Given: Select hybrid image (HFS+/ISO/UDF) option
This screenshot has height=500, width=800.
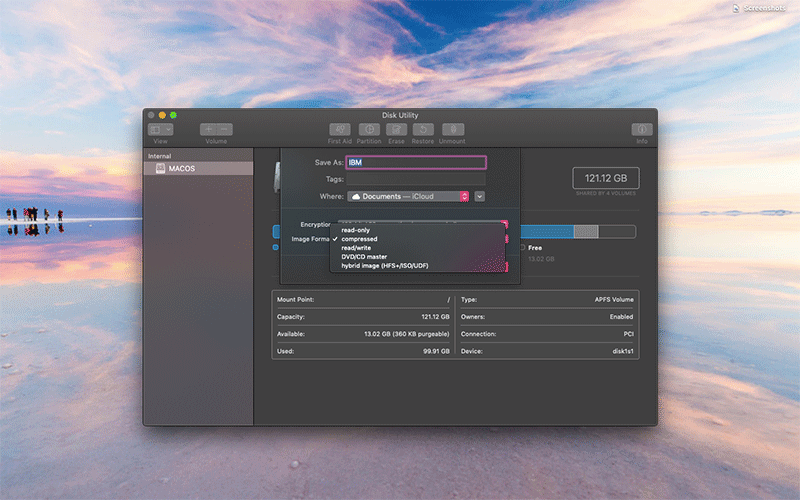Looking at the screenshot, I should tap(385, 266).
